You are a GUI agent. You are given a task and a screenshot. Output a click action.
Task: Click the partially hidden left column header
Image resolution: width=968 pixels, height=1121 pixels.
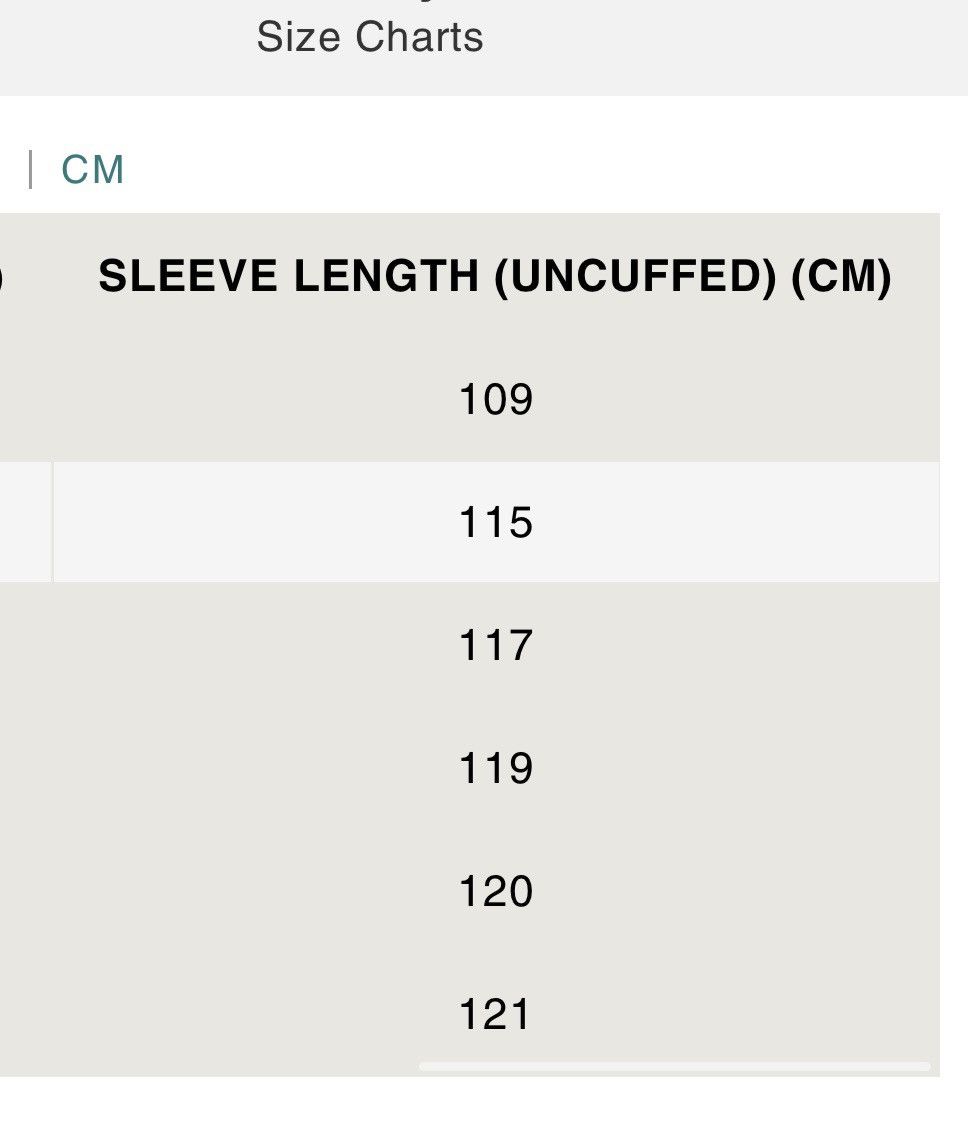[2, 276]
